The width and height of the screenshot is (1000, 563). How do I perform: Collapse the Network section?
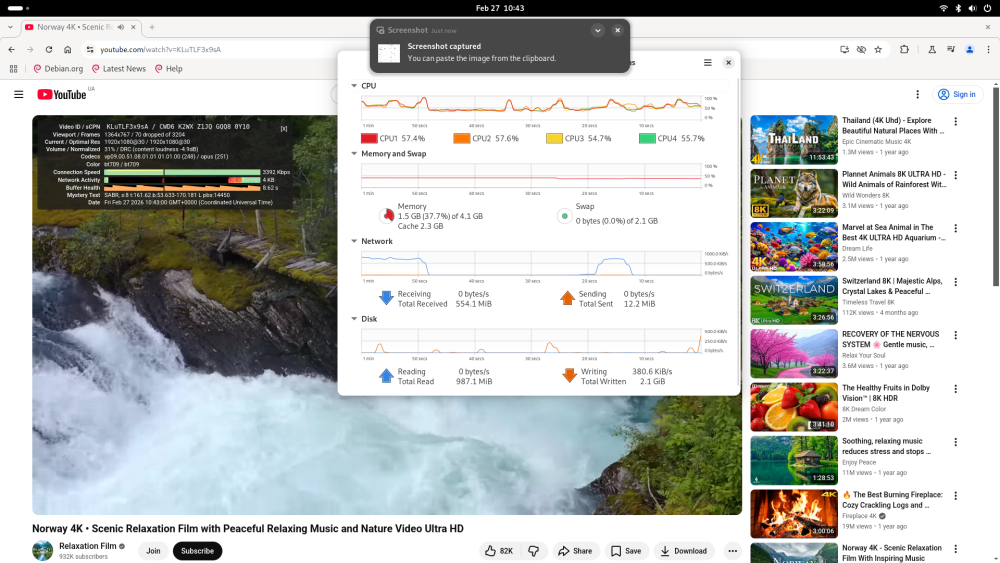[354, 241]
